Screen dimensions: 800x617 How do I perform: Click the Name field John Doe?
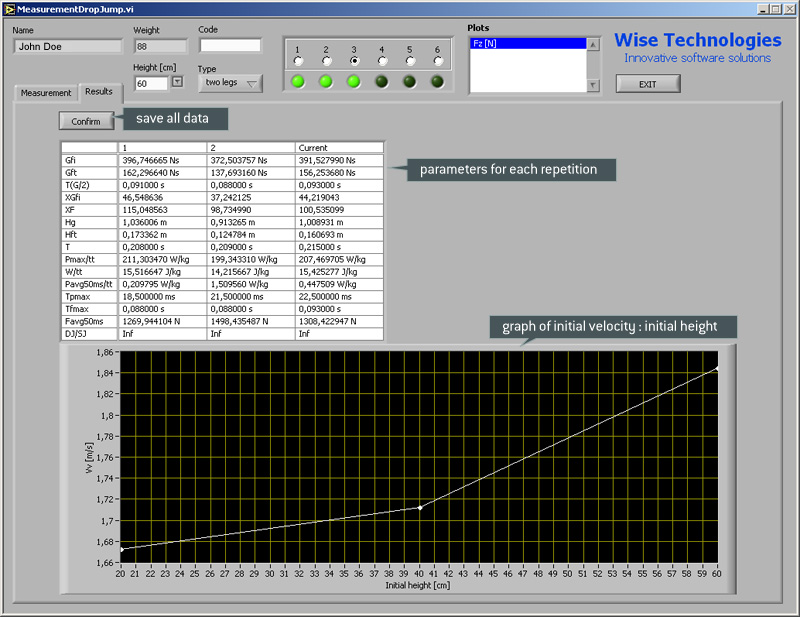click(68, 46)
